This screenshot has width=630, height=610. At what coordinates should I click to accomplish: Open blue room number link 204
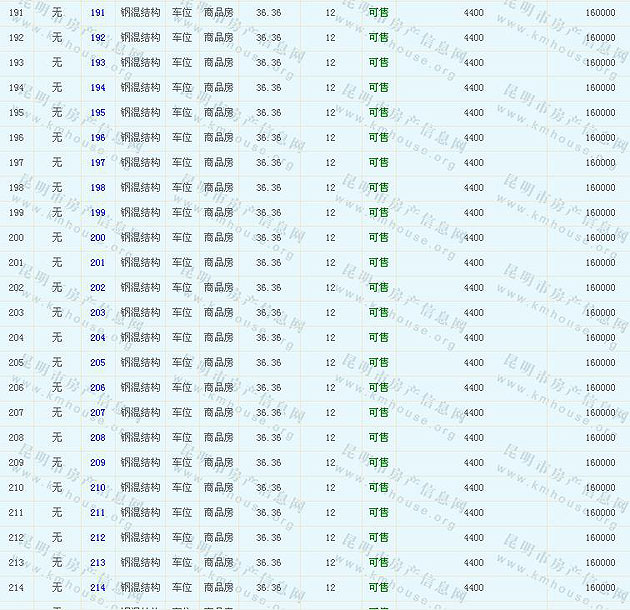[x=97, y=338]
